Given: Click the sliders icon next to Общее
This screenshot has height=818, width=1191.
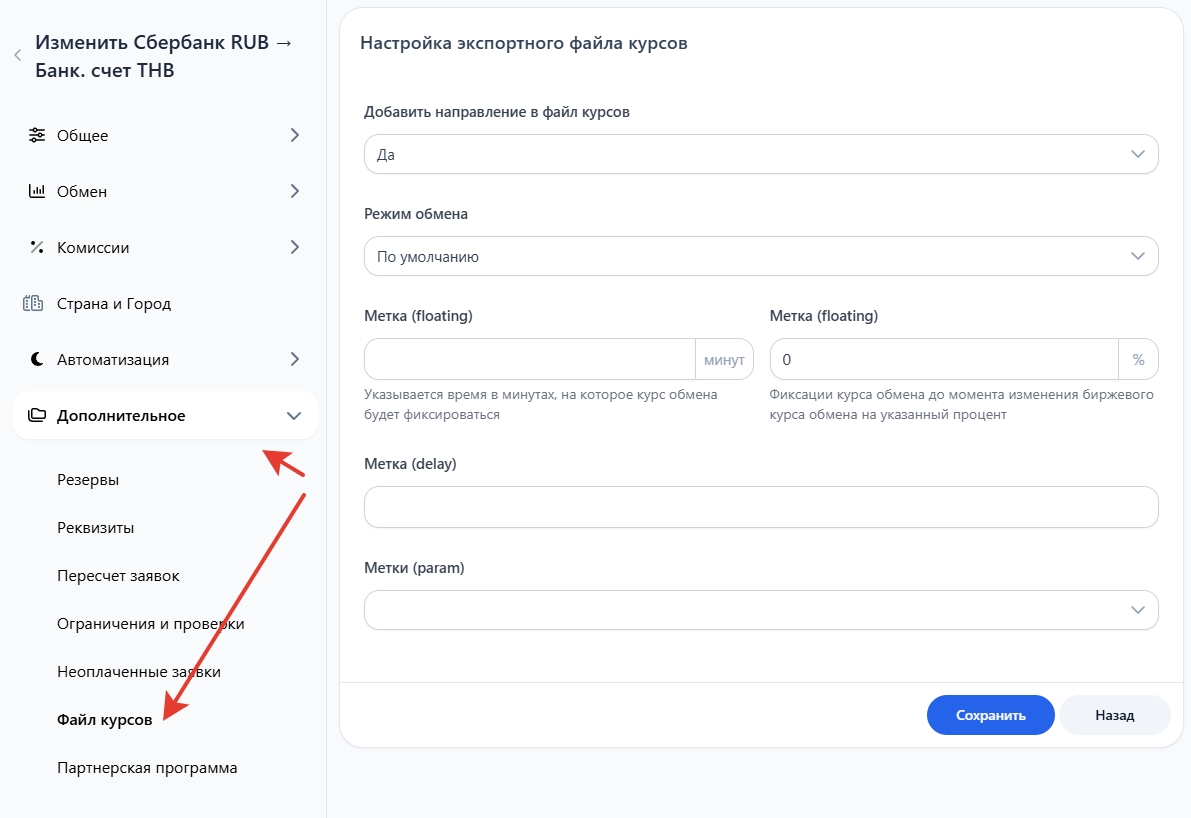Looking at the screenshot, I should [37, 135].
